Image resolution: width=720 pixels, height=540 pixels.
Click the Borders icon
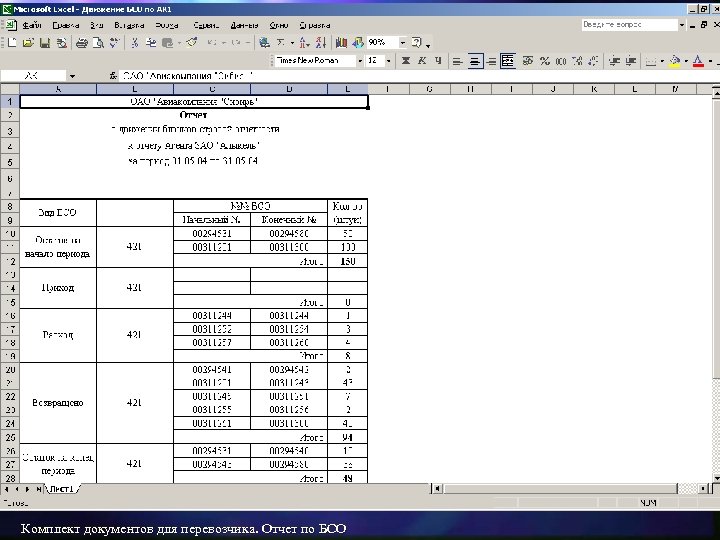[x=651, y=61]
